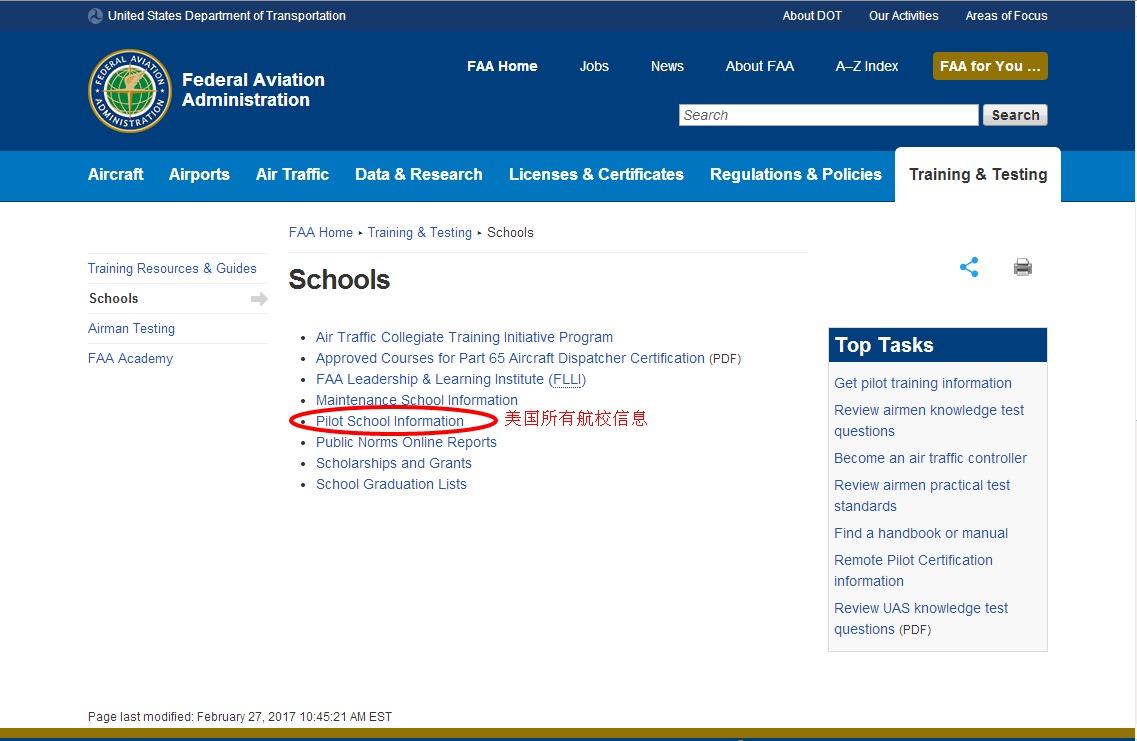This screenshot has height=741, width=1137.
Task: Open Training Resources & Guides sidebar link
Action: (x=172, y=268)
